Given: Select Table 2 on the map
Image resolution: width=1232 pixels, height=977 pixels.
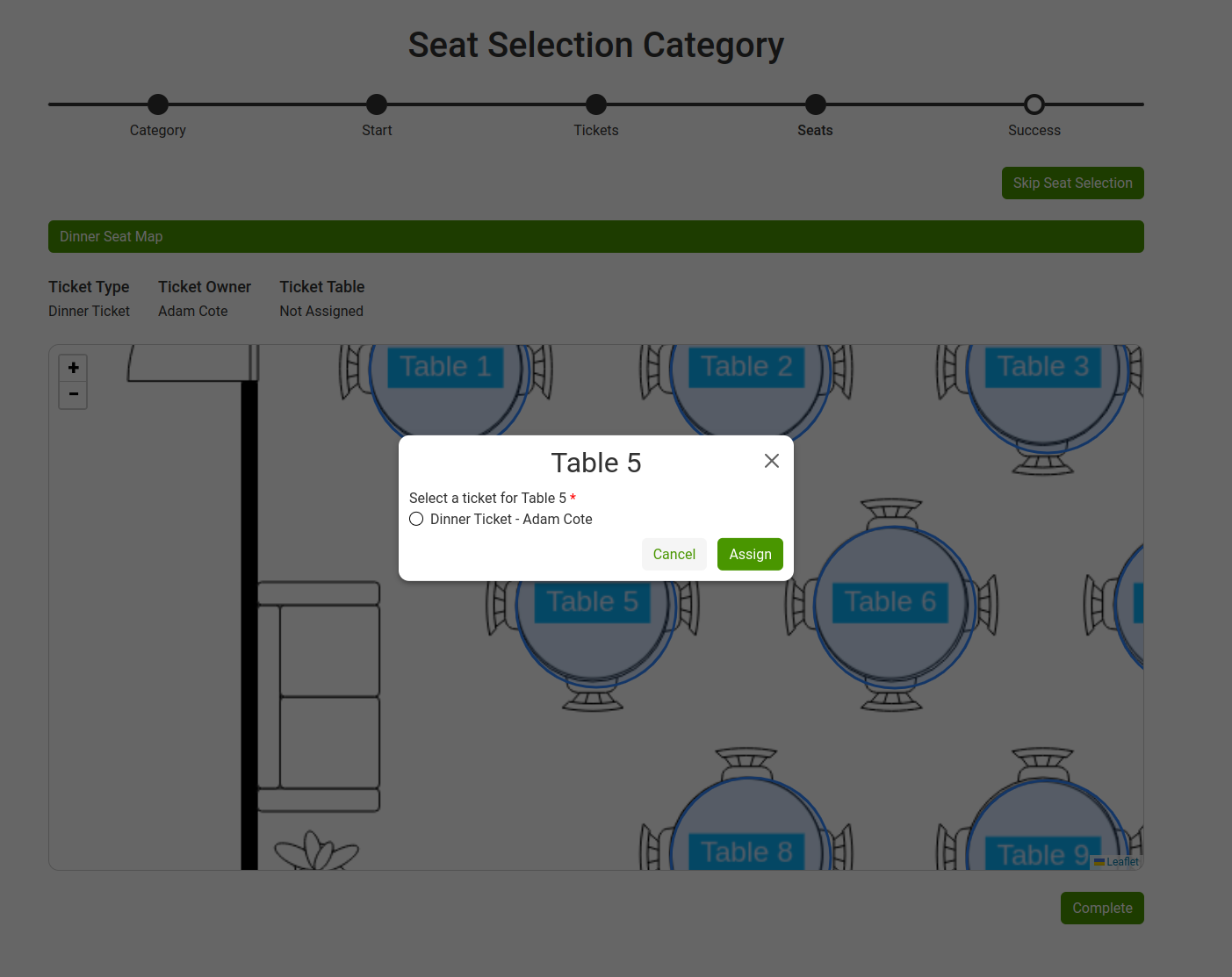Looking at the screenshot, I should point(746,366).
